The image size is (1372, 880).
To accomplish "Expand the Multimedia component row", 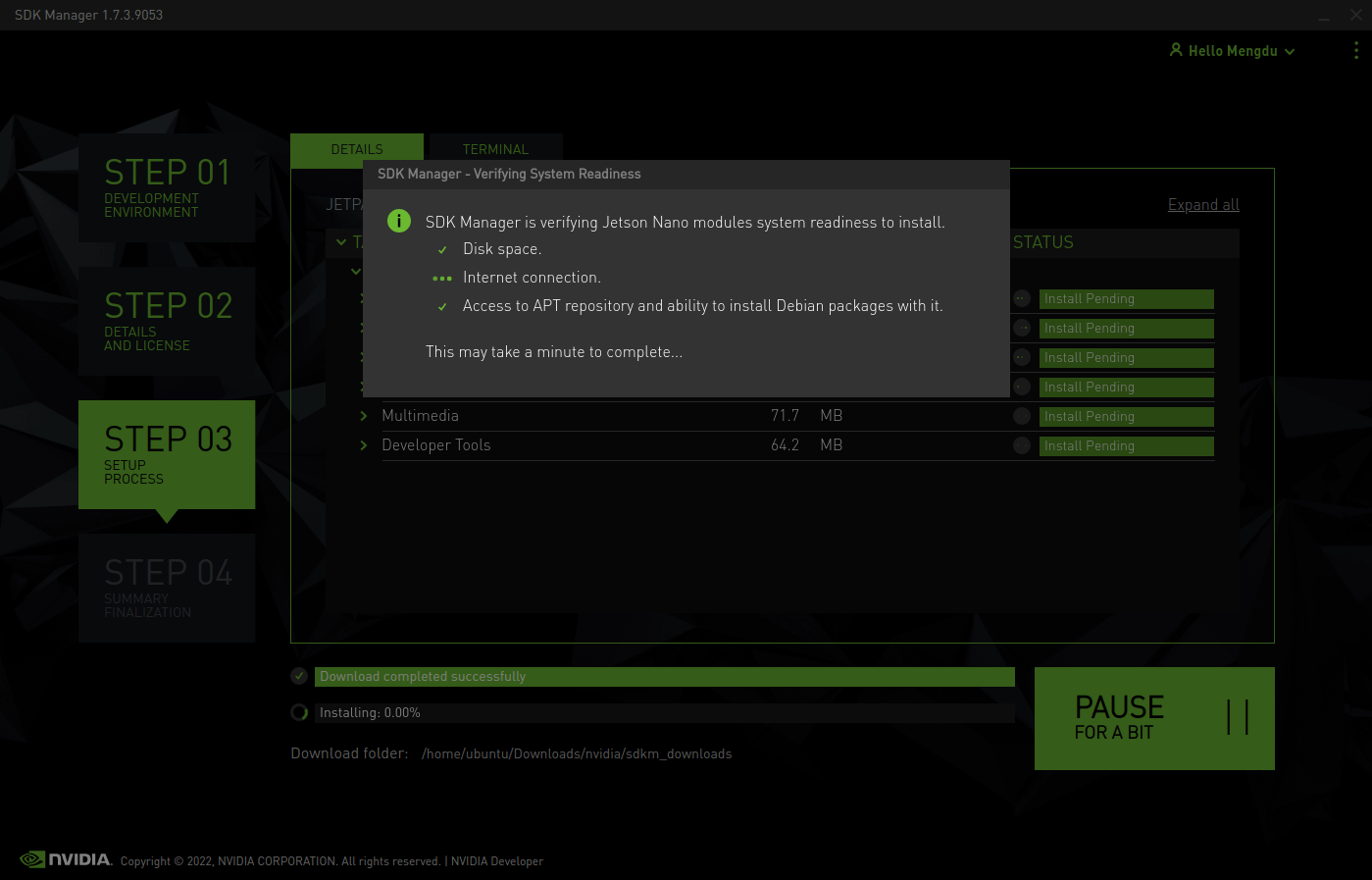I will pos(364,416).
